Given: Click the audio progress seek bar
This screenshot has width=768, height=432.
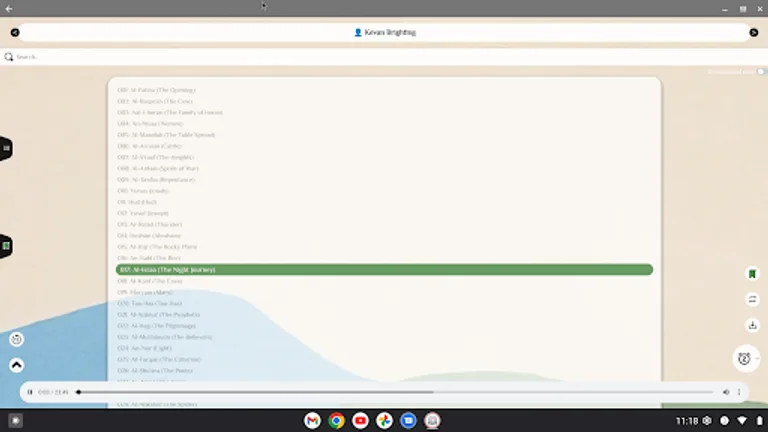Looking at the screenshot, I should point(396,392).
